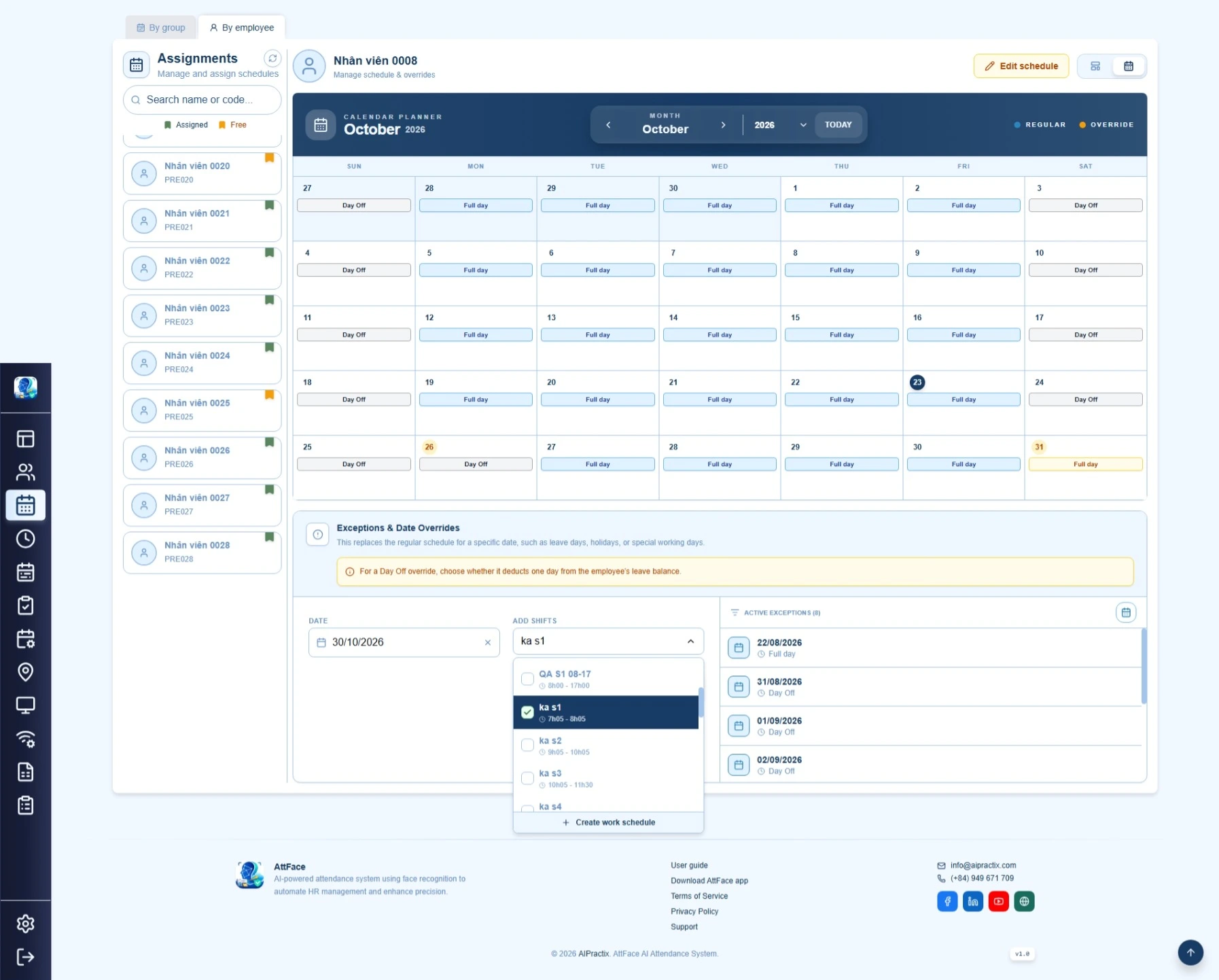Open the clipboard check sidebar icon
Image resolution: width=1219 pixels, height=980 pixels.
(25, 606)
